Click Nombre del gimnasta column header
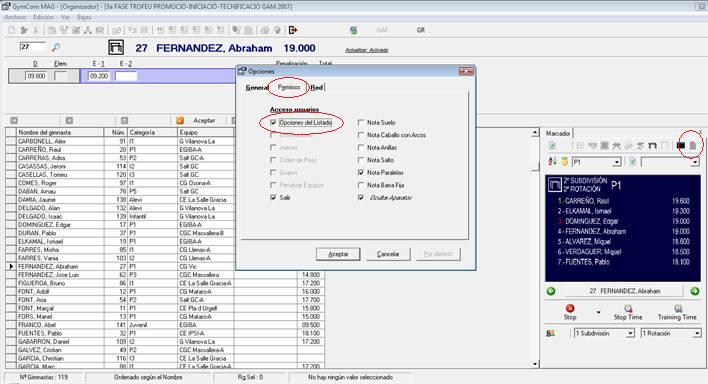This screenshot has height=384, width=708. click(x=60, y=132)
